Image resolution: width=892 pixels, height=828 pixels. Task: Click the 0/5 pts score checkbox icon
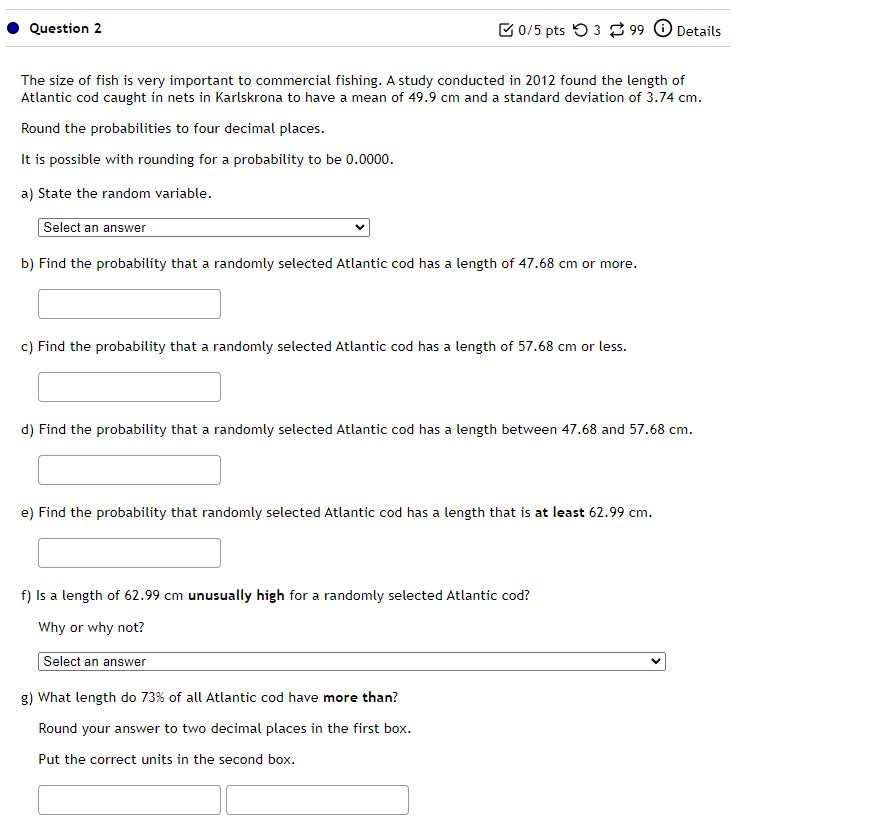point(506,30)
